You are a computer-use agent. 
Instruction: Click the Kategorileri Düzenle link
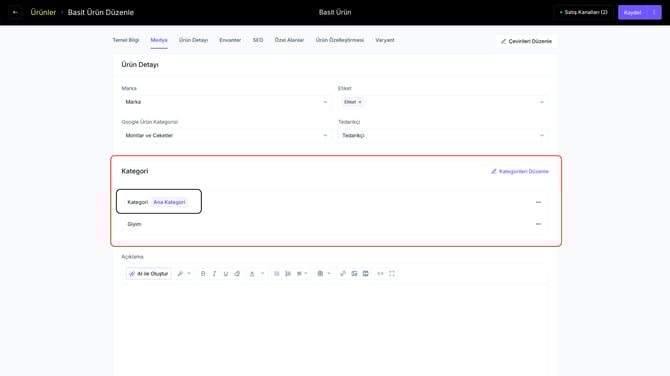pyautogui.click(x=520, y=171)
